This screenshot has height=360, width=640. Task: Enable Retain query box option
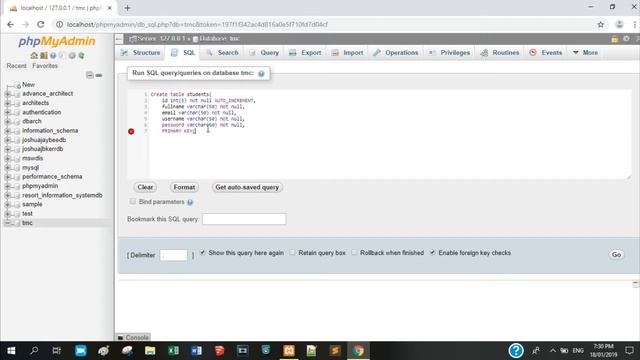click(x=292, y=253)
